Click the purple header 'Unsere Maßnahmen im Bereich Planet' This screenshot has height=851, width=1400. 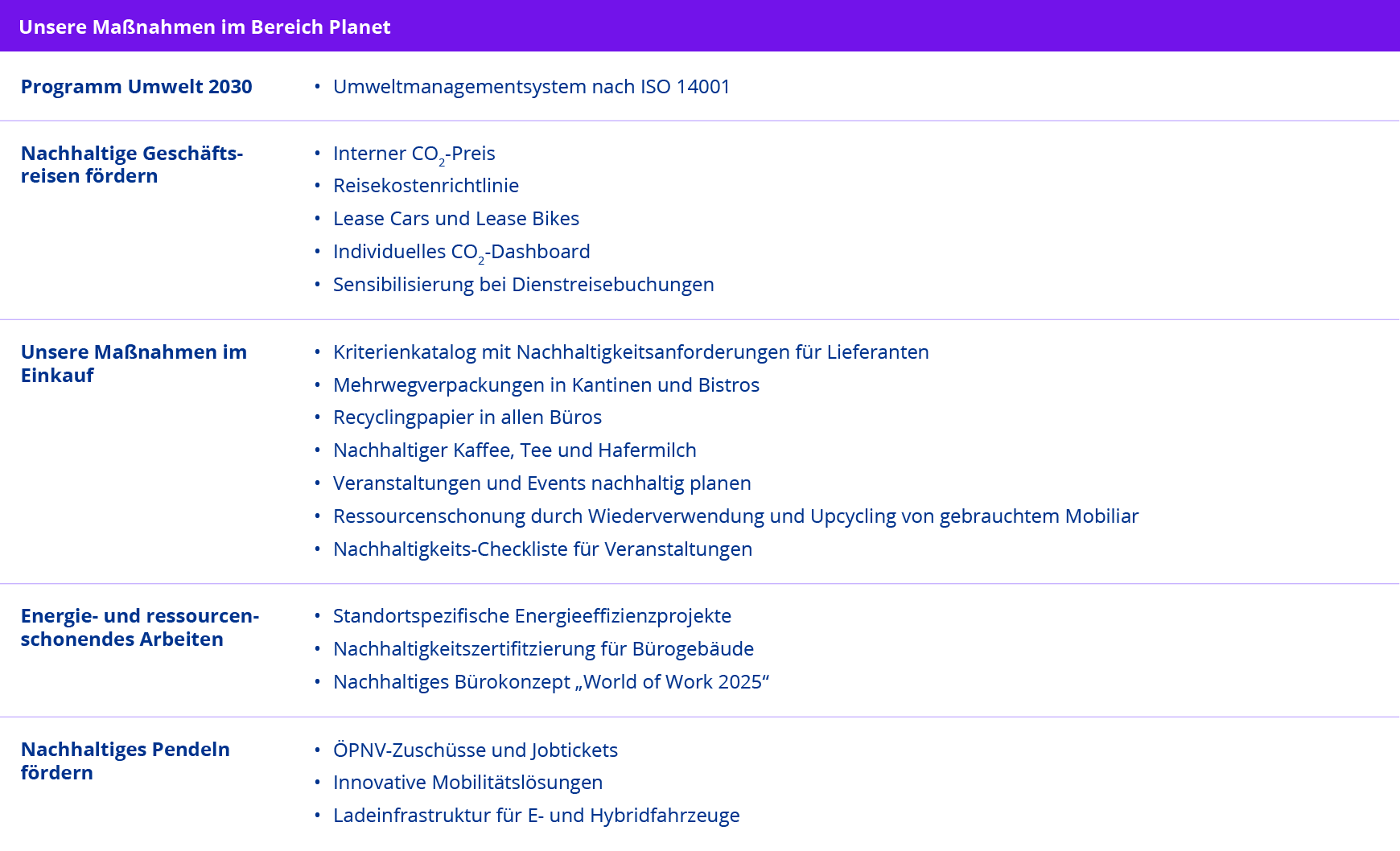204,27
